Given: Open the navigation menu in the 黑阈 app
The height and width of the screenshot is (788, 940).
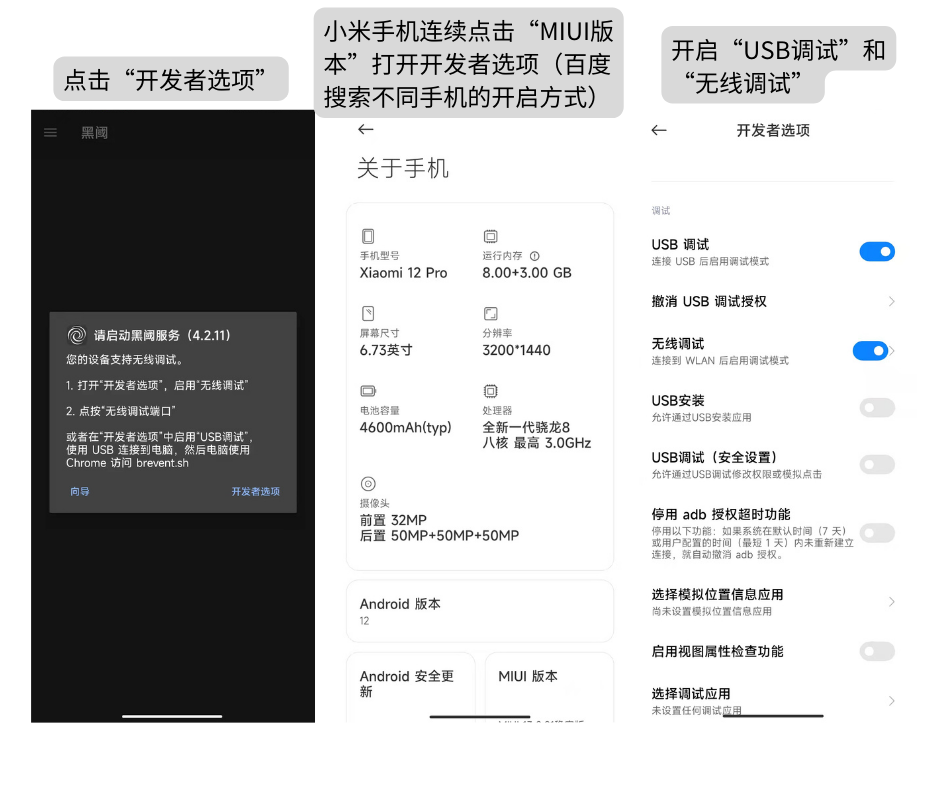Looking at the screenshot, I should click(50, 133).
